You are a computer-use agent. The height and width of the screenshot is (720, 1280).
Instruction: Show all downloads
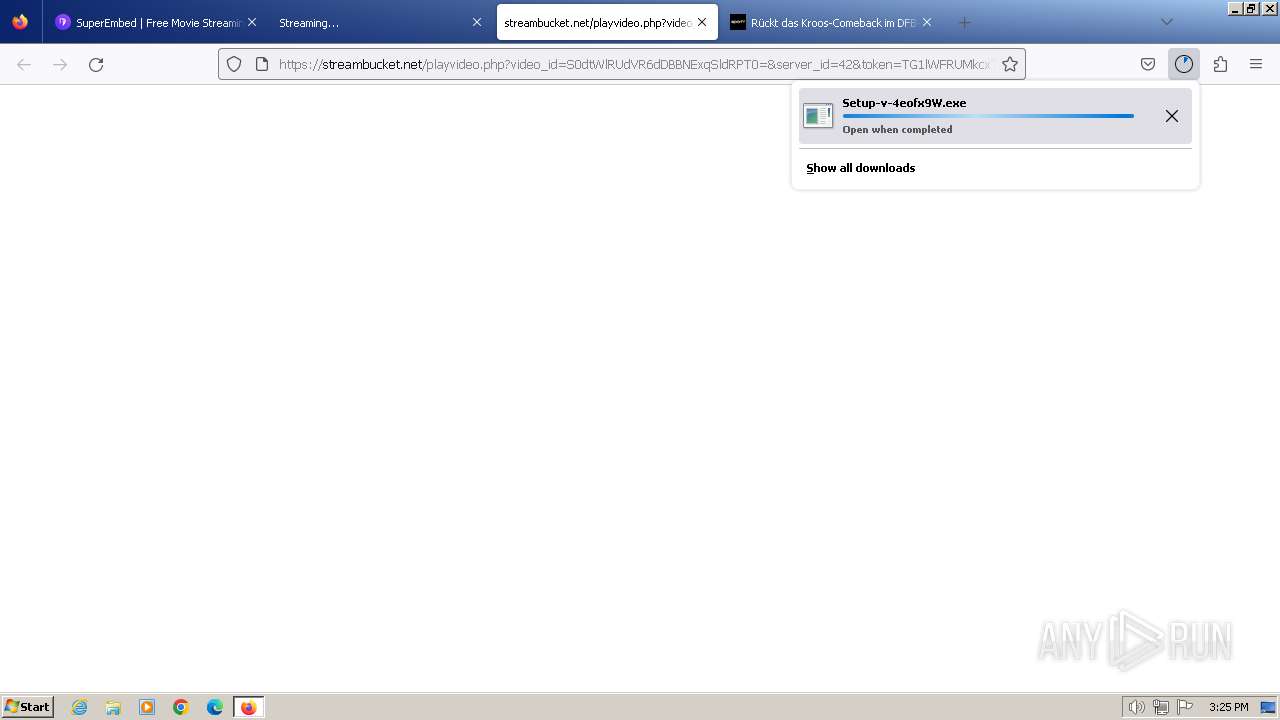861,168
